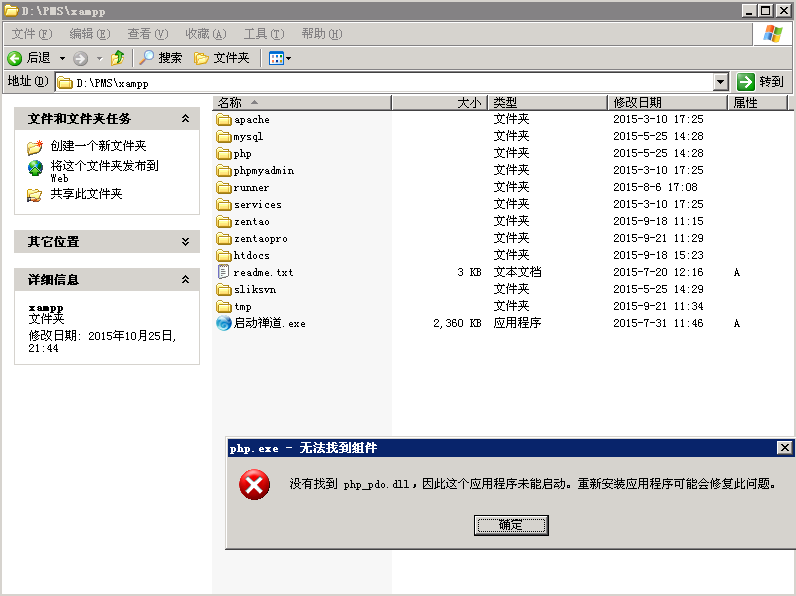
Task: Expand the 其它位置 panel
Action: coord(185,242)
